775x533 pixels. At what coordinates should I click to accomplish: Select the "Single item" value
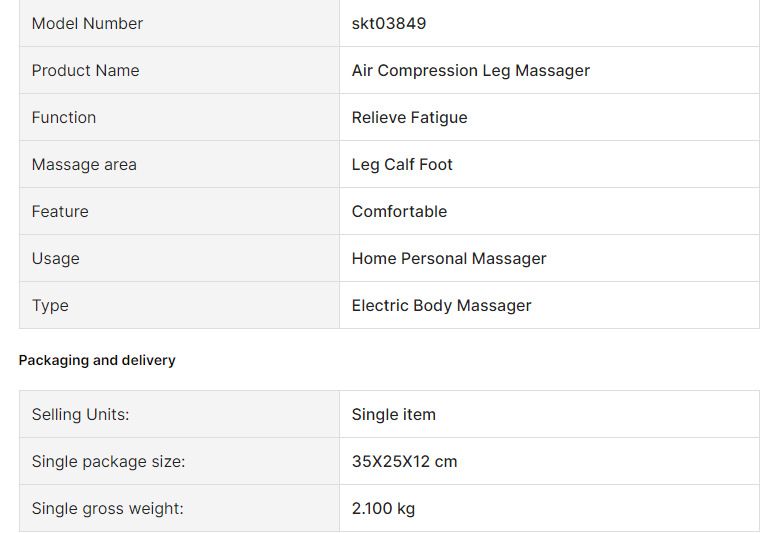point(393,414)
